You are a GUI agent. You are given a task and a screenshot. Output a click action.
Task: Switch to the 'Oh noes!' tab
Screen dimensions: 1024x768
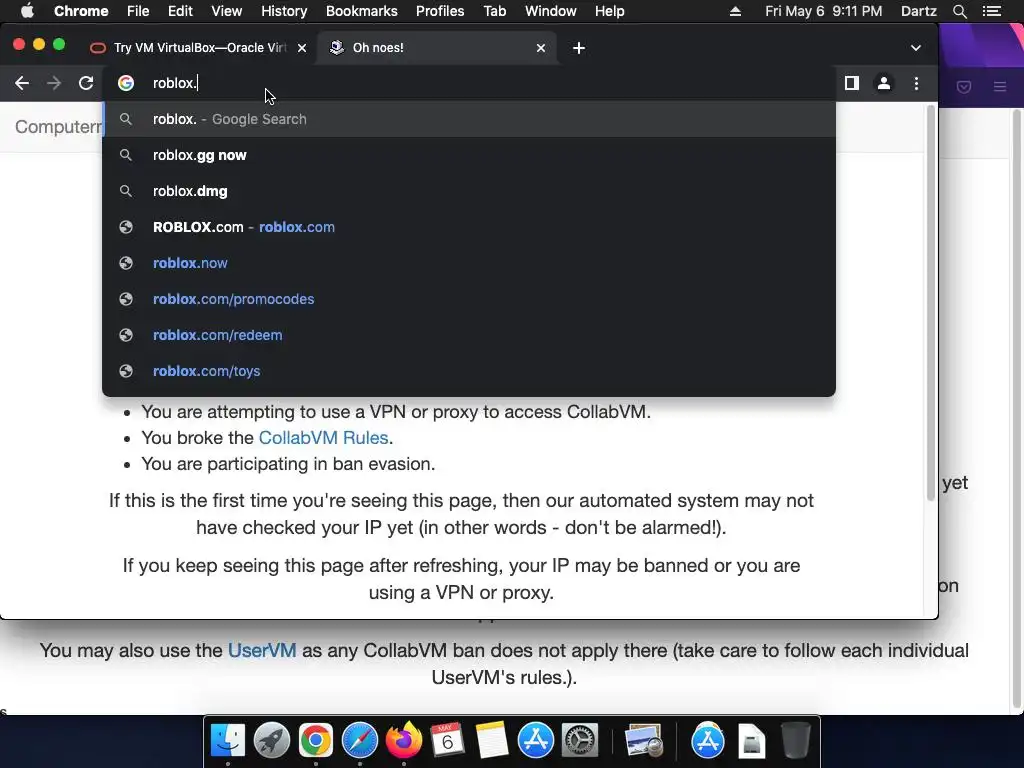(x=436, y=48)
